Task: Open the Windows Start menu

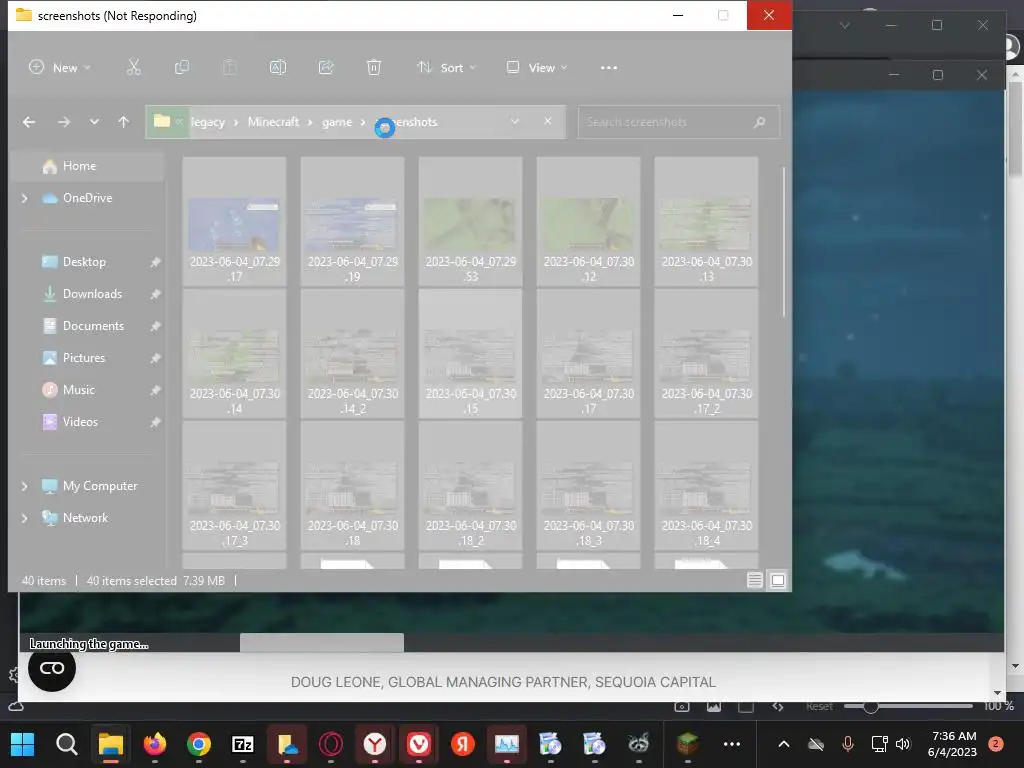Action: (22, 744)
